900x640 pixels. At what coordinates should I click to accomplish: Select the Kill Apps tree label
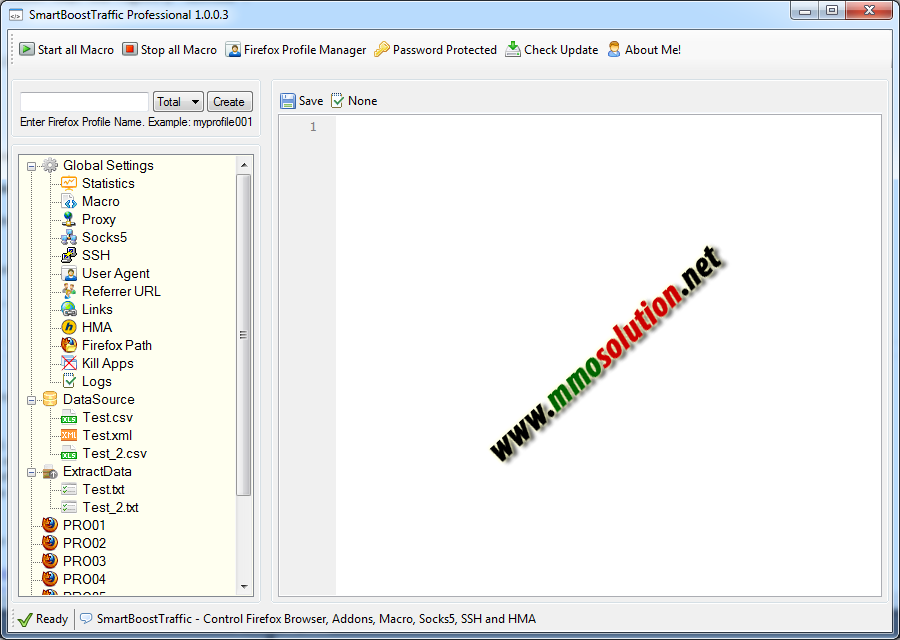(108, 363)
